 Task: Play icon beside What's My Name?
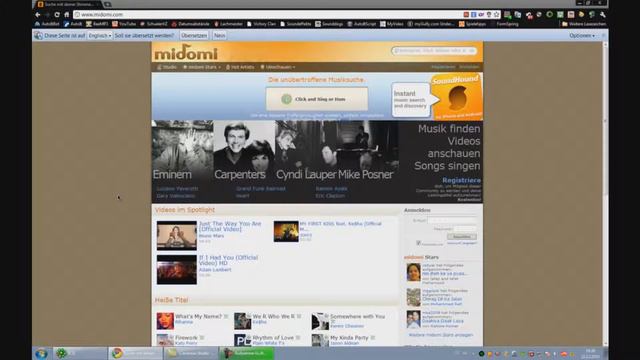coord(226,316)
